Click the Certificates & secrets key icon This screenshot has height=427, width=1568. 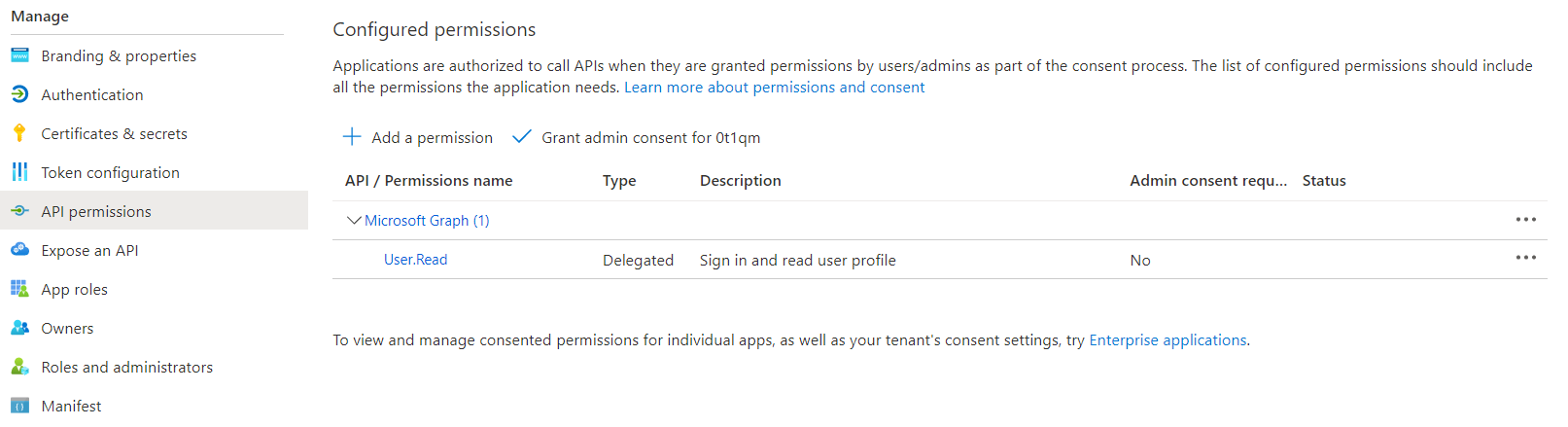[19, 133]
